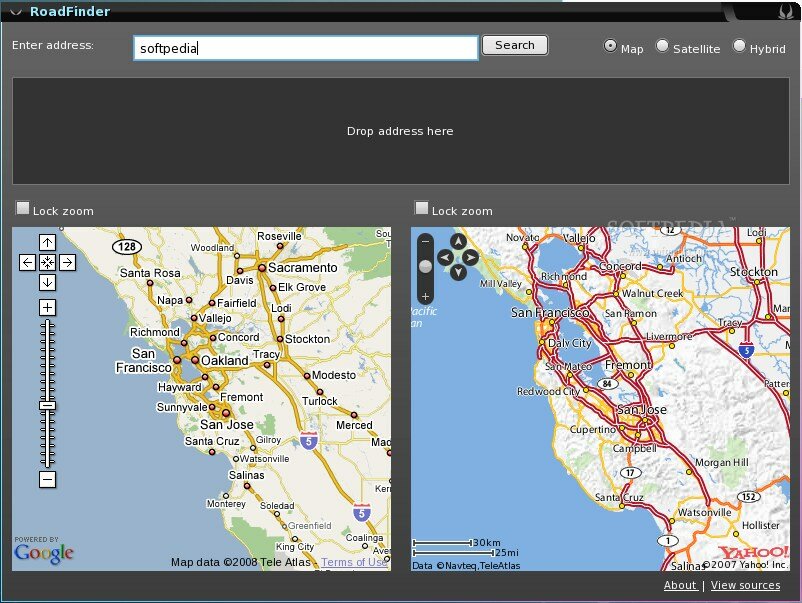Click Modesto label on Google map

pyautogui.click(x=333, y=375)
